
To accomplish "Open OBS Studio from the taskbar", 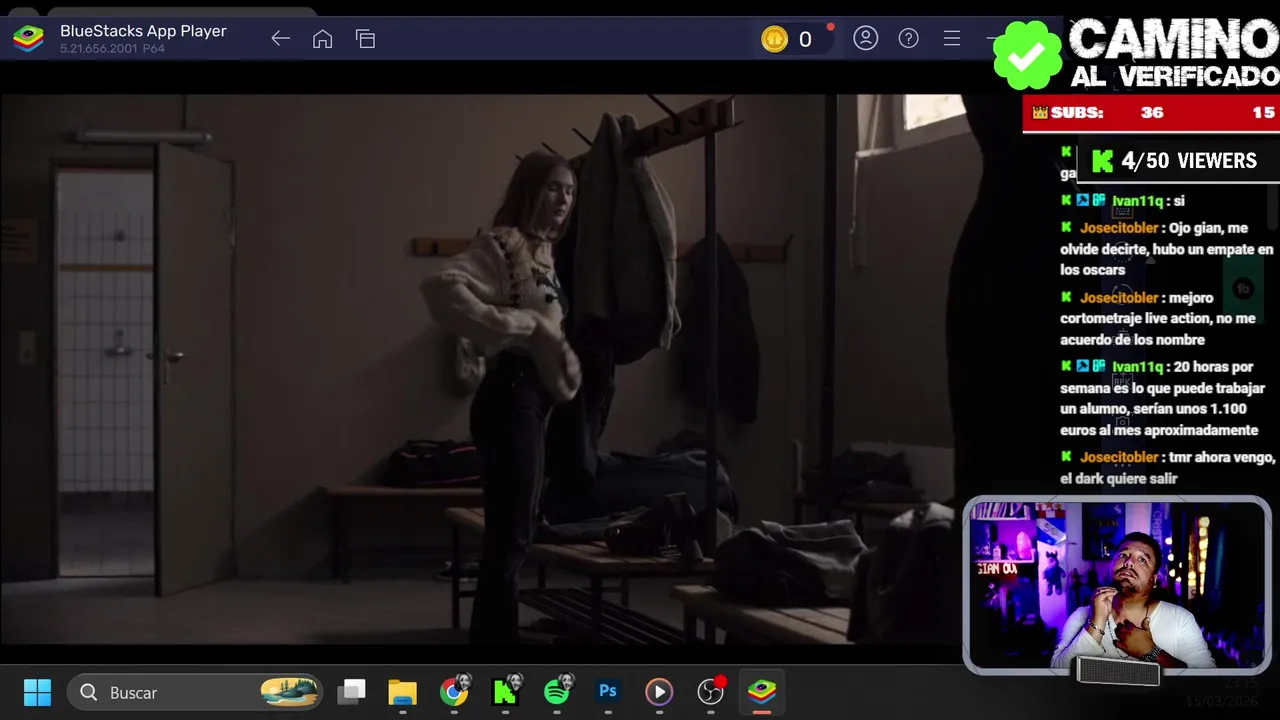I will point(711,691).
